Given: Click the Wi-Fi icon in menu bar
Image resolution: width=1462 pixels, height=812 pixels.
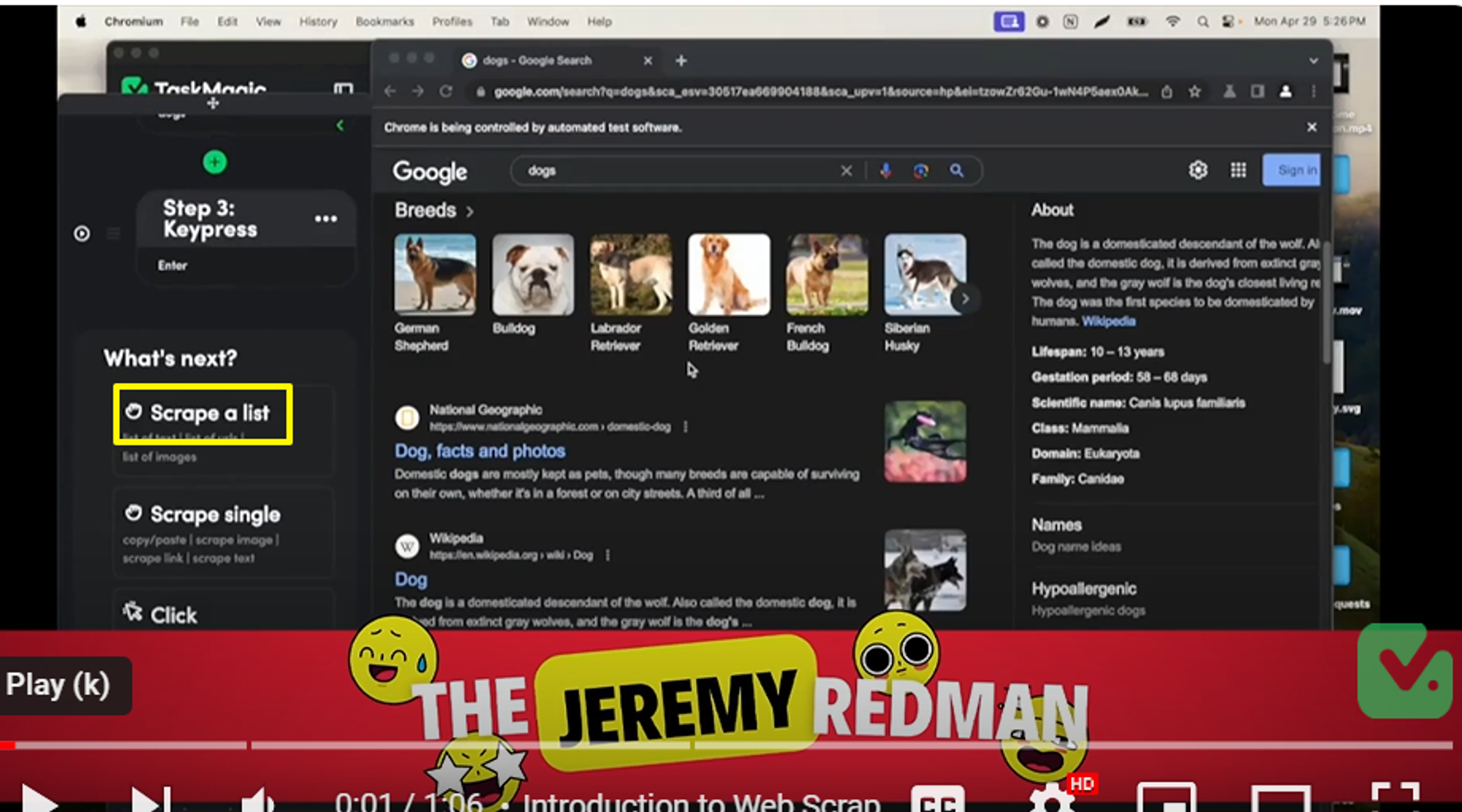Looking at the screenshot, I should 1173,22.
